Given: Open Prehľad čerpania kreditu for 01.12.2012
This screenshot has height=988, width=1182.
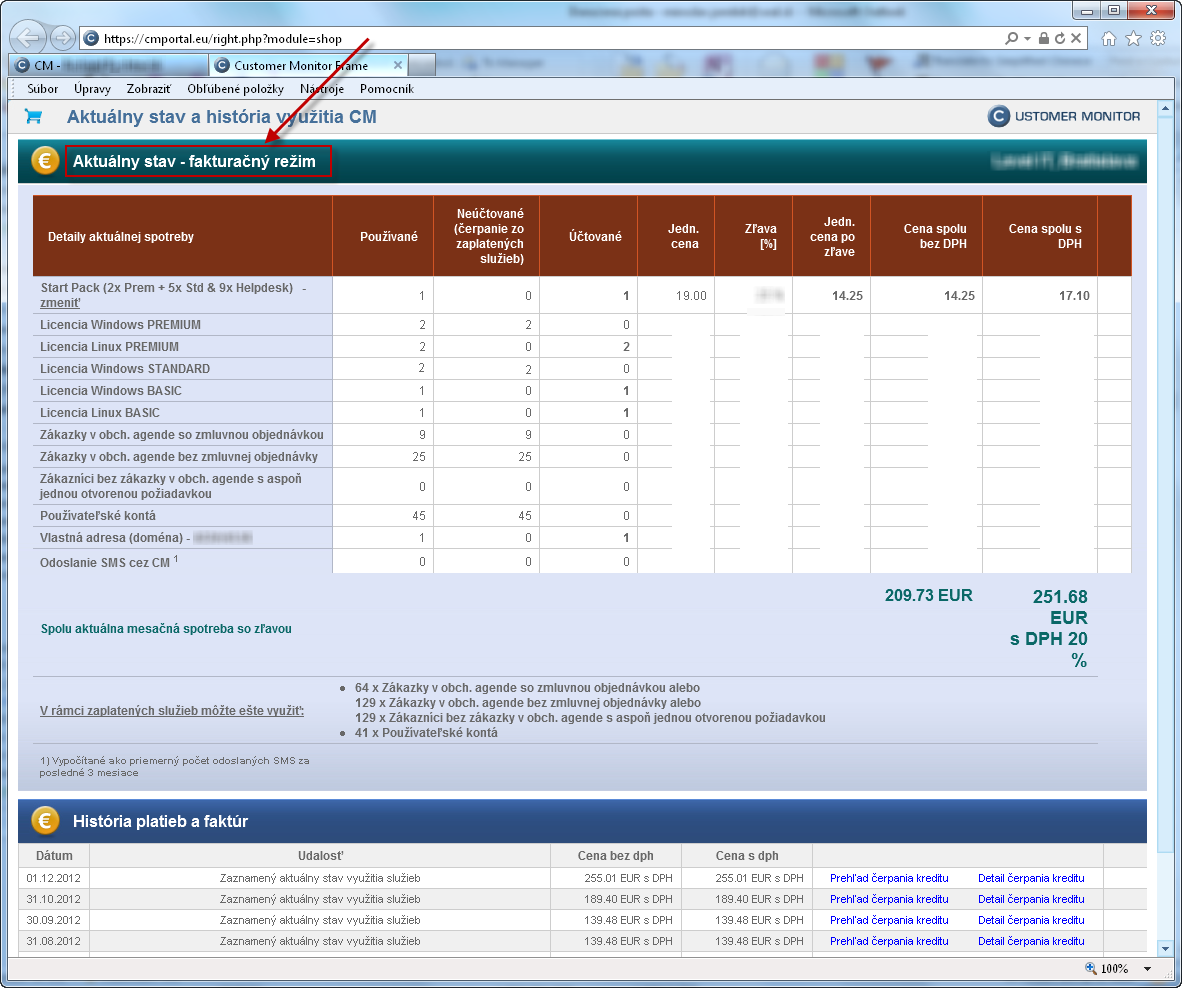Looking at the screenshot, I should coord(889,878).
